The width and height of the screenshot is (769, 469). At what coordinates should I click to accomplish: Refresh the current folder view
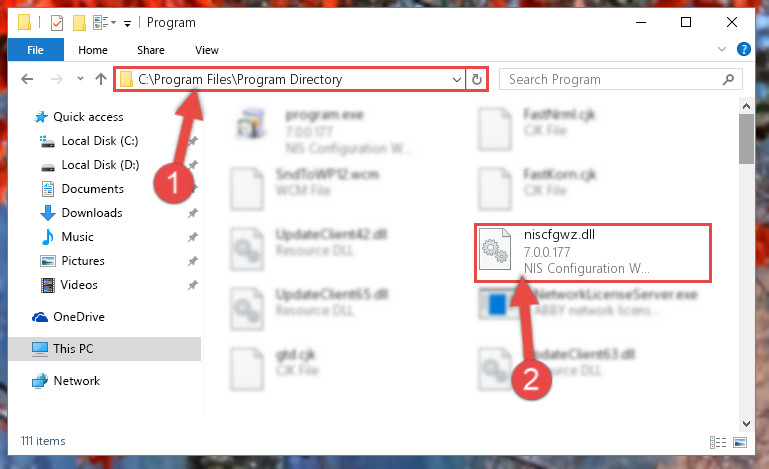click(x=477, y=79)
